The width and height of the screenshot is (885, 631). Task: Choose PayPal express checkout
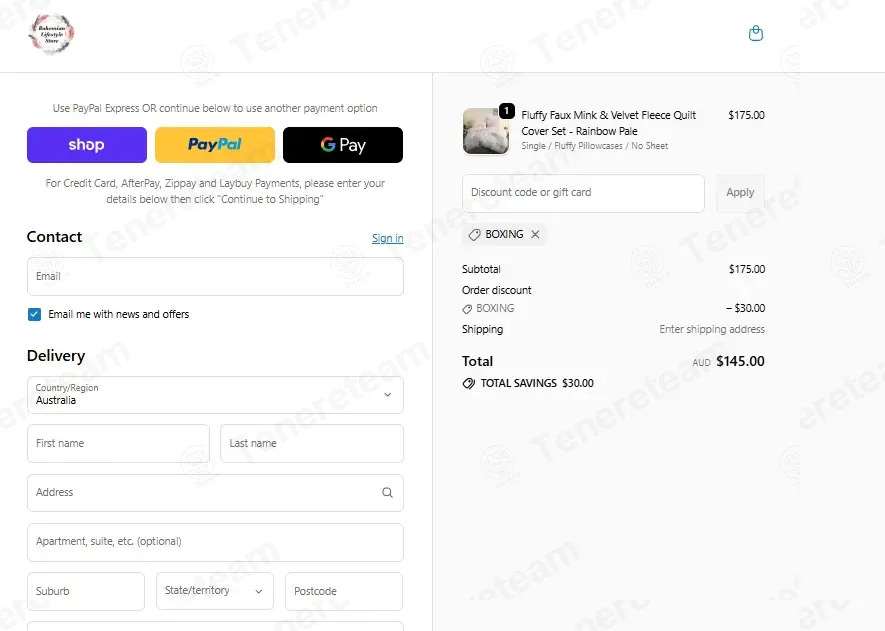[215, 145]
